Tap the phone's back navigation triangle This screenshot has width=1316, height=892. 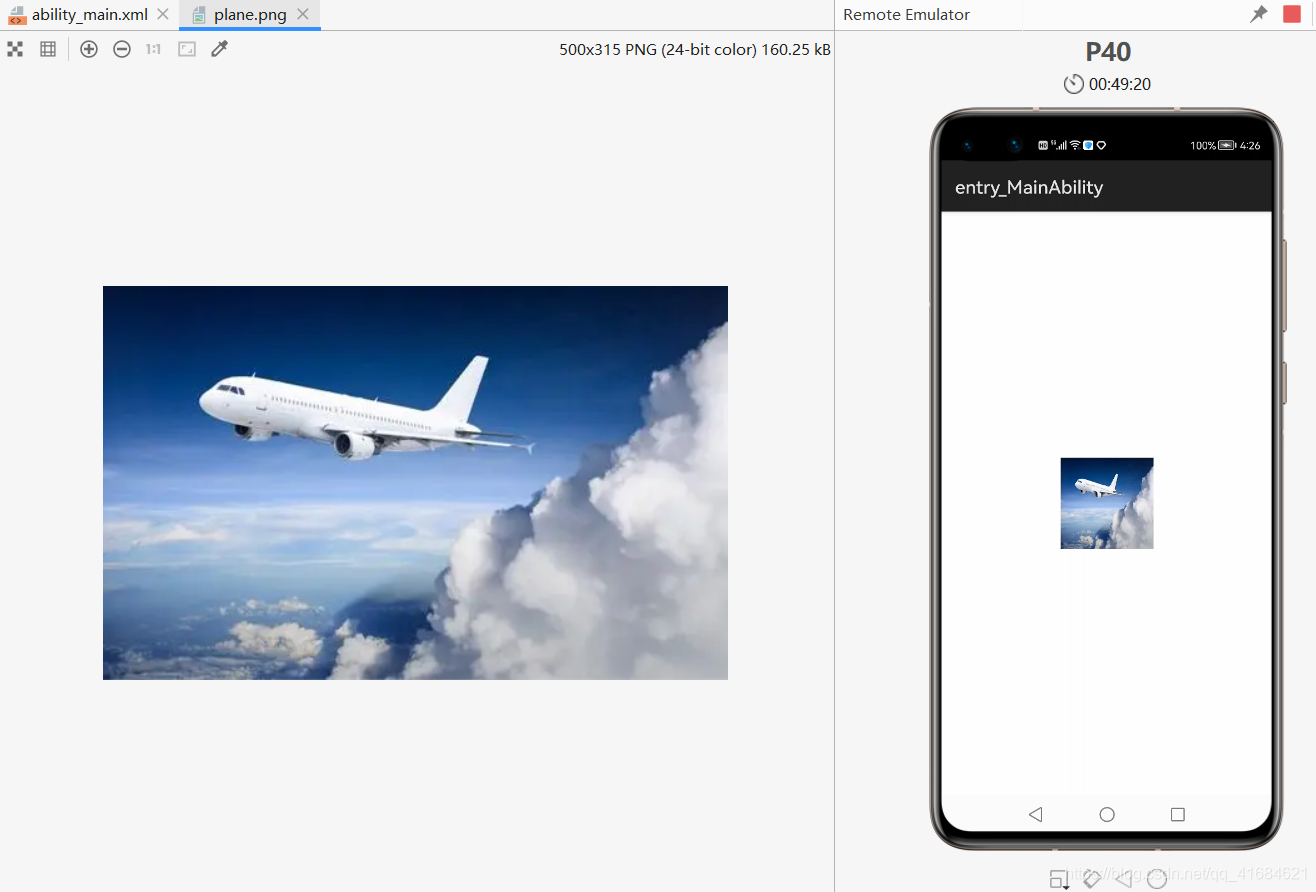(1035, 814)
